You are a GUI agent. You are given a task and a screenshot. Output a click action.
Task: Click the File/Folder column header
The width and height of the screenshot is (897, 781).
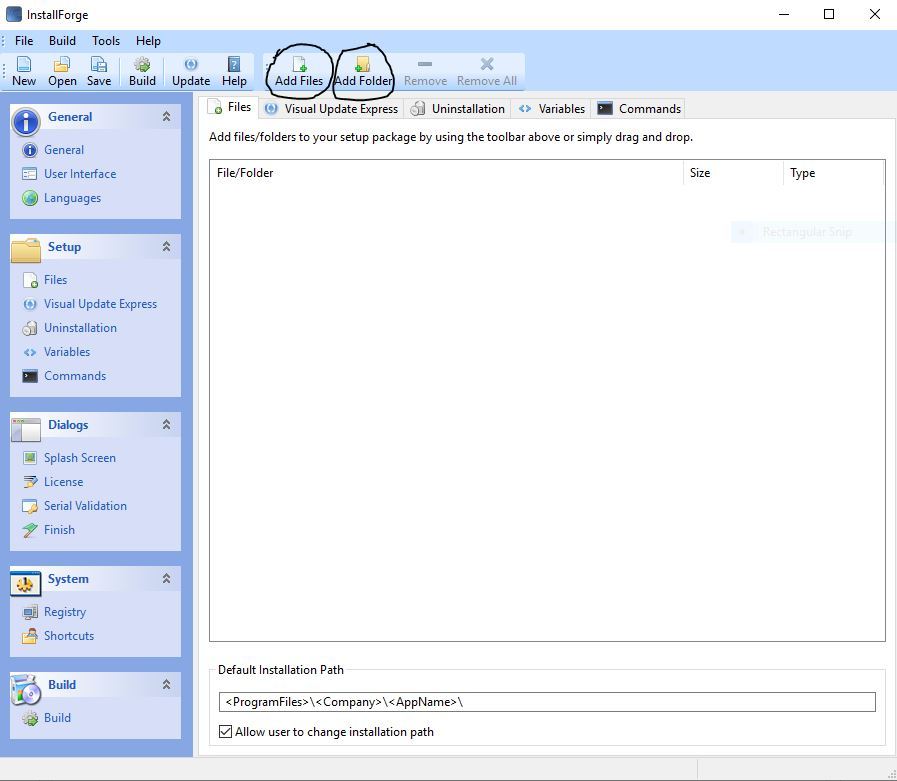pyautogui.click(x=446, y=173)
